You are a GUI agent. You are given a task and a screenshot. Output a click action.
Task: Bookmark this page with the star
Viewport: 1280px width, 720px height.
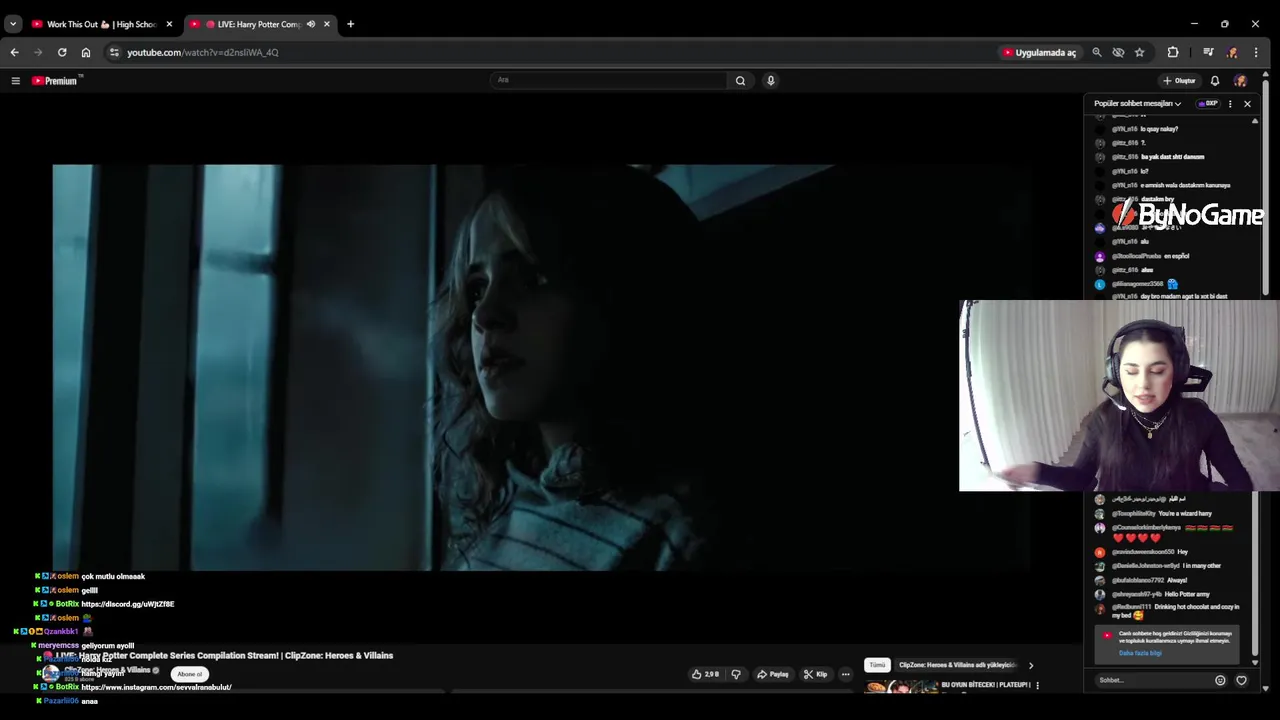tap(1139, 52)
